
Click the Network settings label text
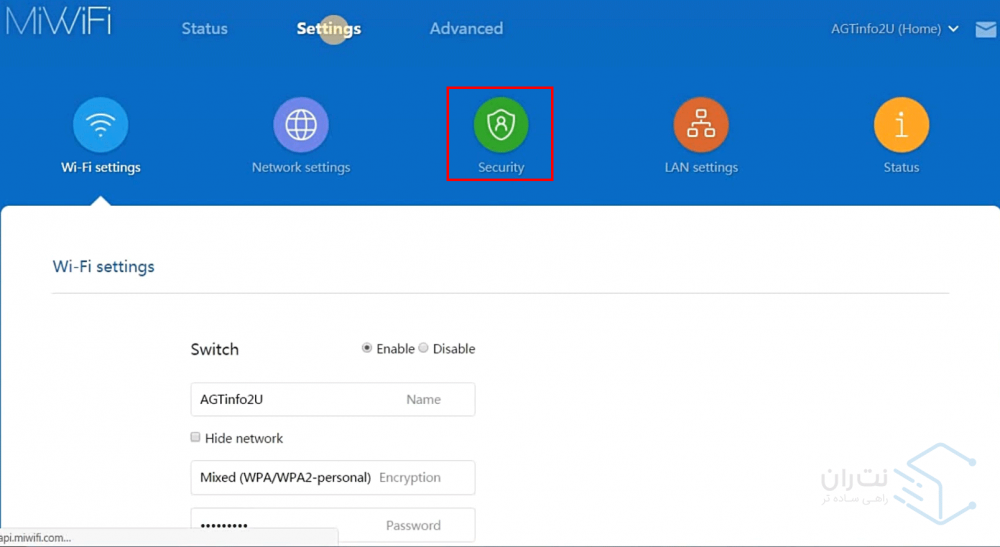tap(301, 168)
